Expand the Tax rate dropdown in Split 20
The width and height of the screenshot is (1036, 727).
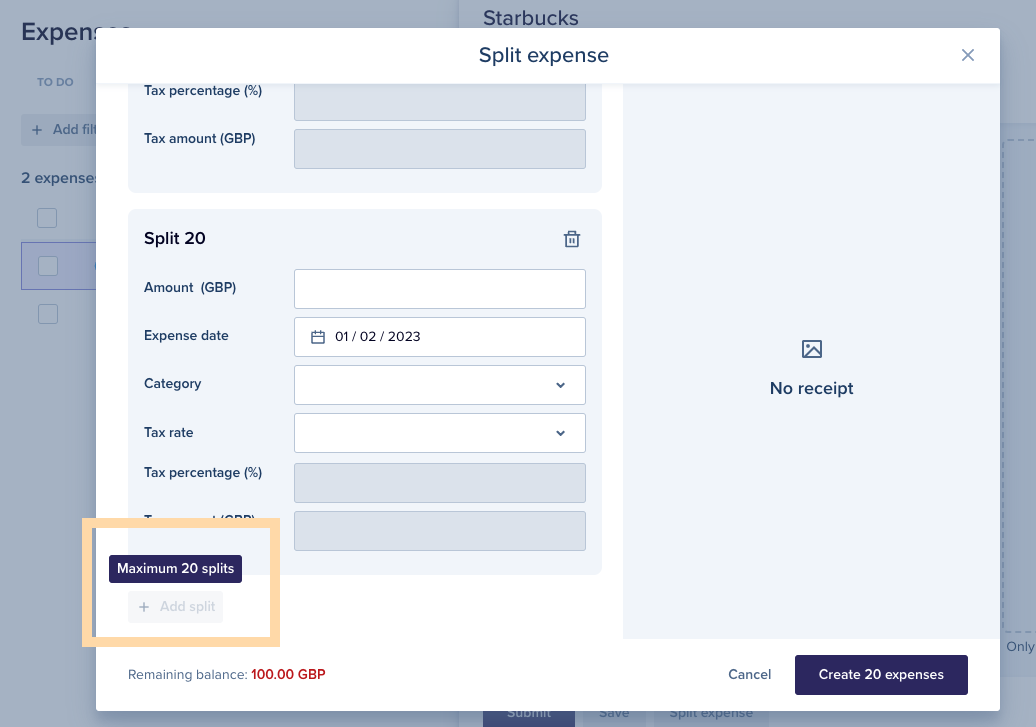[439, 433]
